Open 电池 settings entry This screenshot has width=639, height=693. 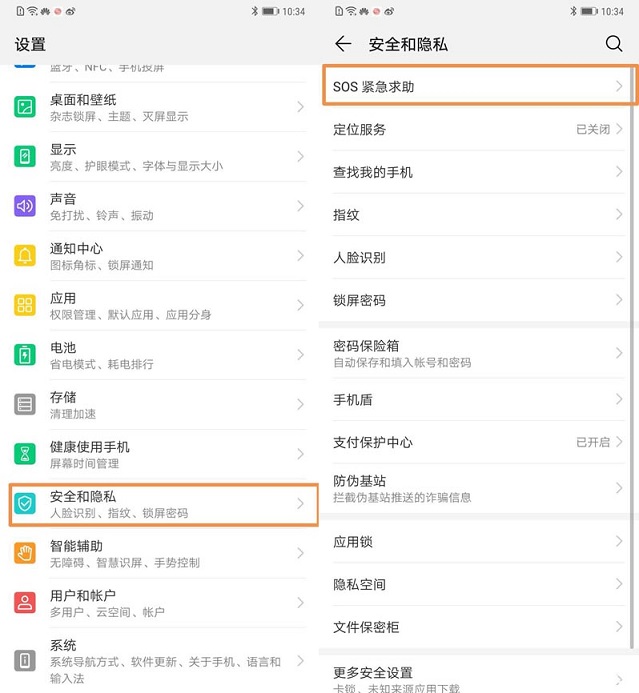(160, 355)
